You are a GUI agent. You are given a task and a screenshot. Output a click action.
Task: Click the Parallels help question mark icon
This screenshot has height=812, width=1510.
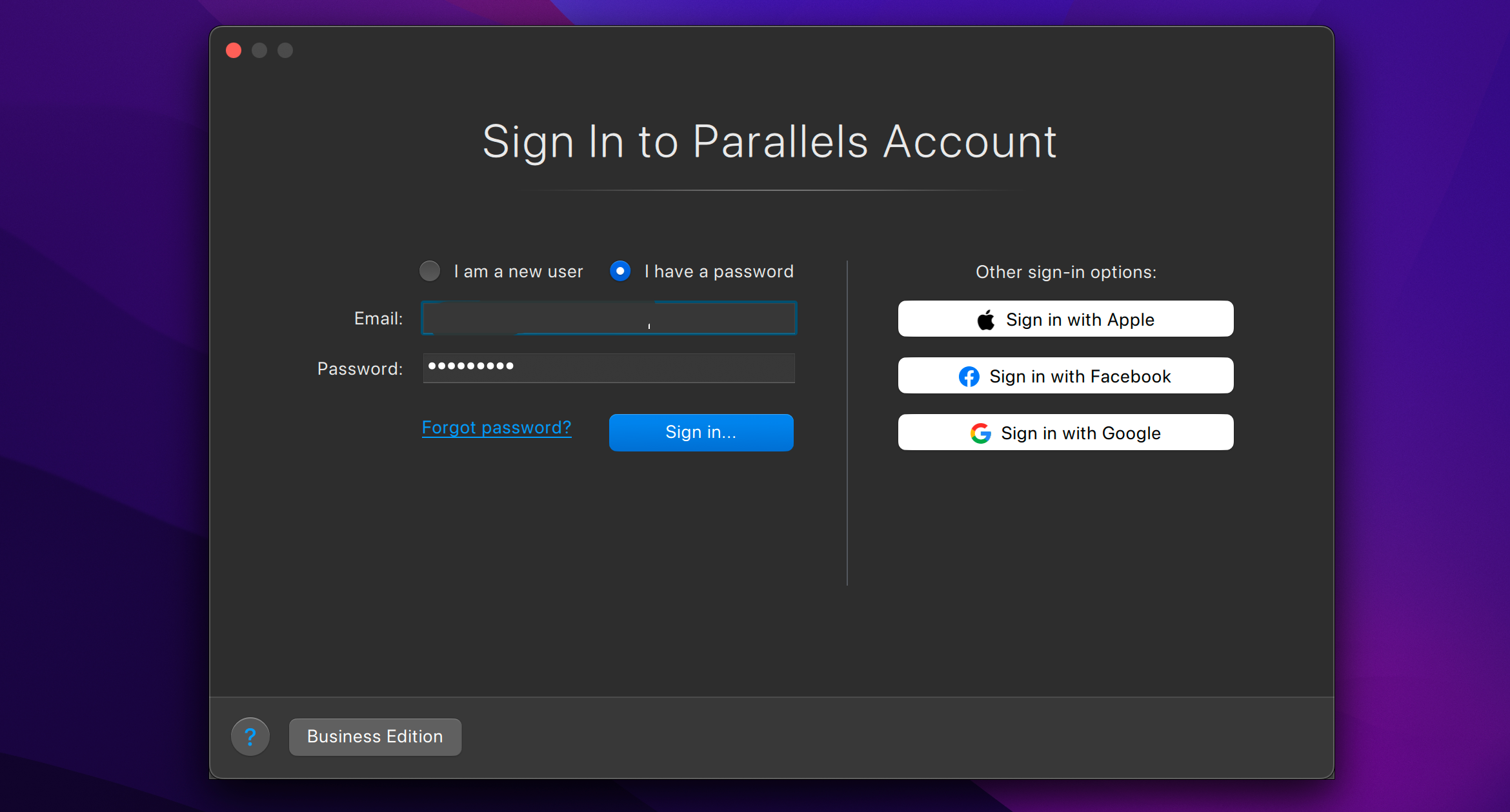tap(250, 737)
